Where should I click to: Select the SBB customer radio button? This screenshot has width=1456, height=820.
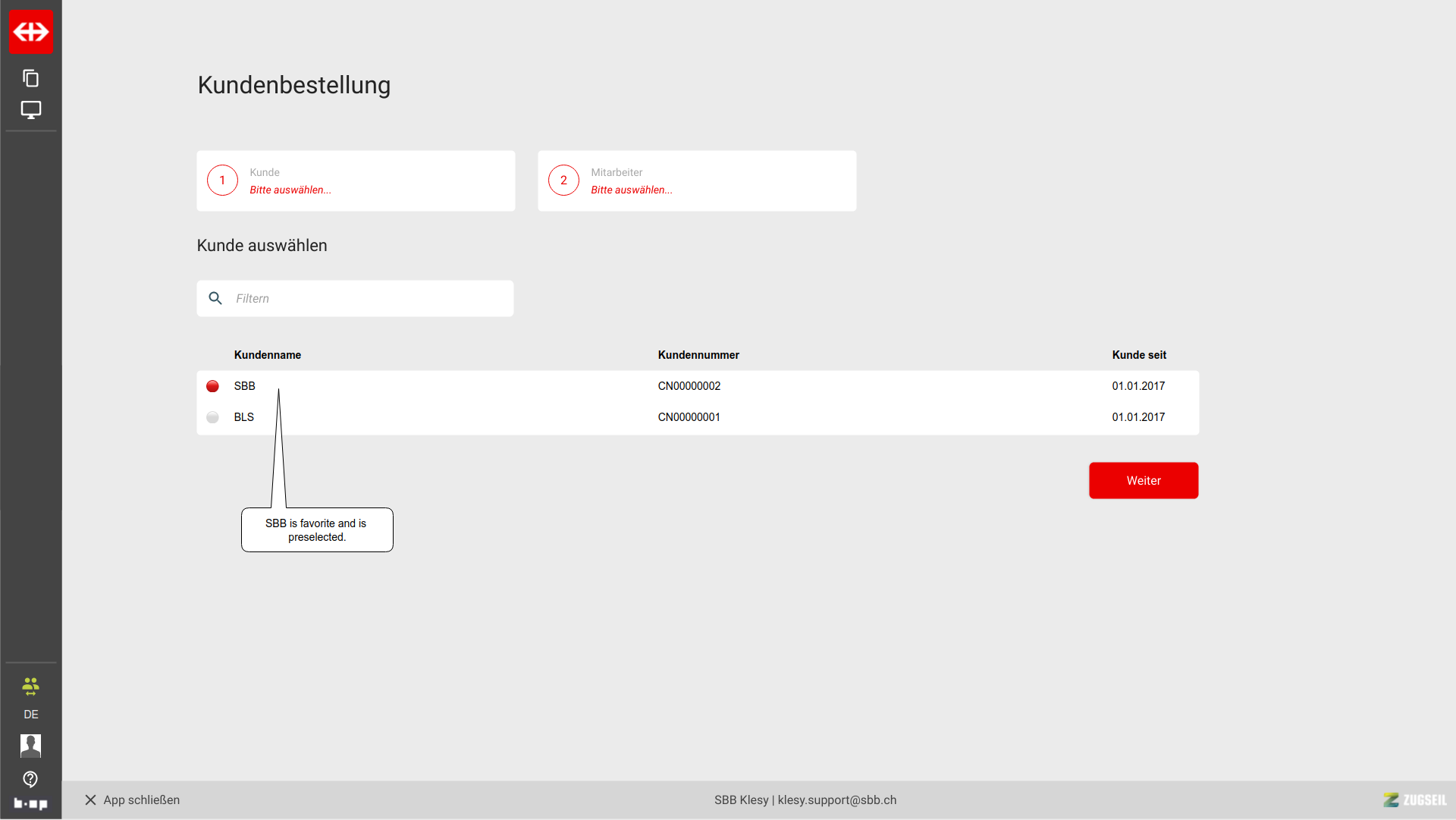[x=213, y=387]
